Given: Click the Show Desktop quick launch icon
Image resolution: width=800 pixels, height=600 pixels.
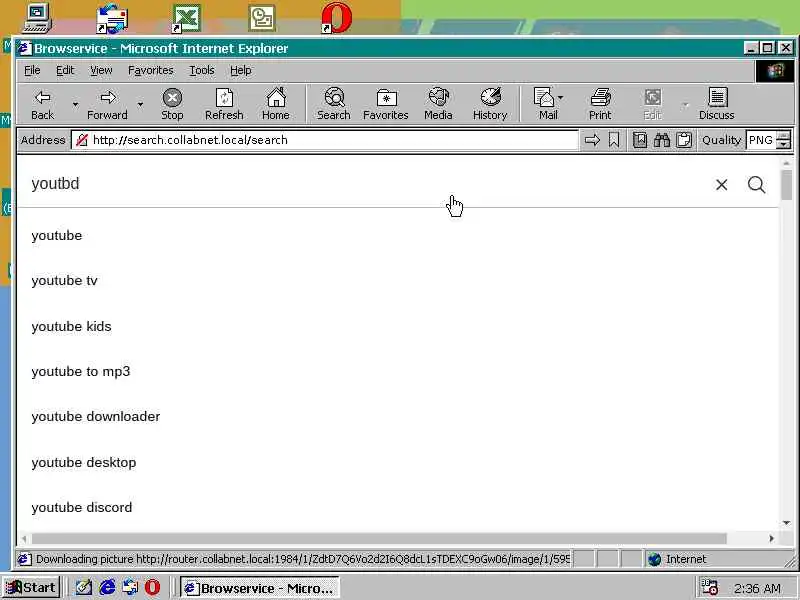Looking at the screenshot, I should [x=84, y=588].
